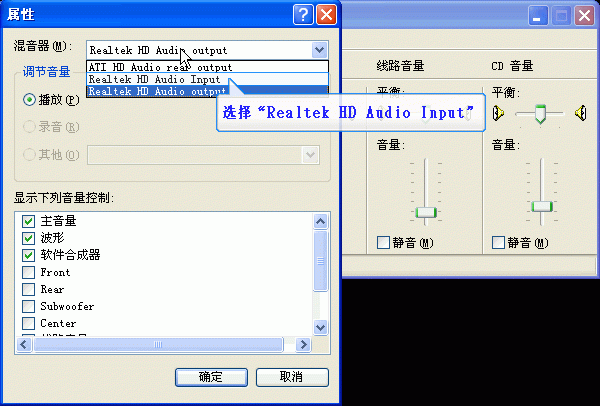Select the 录音 (Recording) radio button

click(29, 127)
